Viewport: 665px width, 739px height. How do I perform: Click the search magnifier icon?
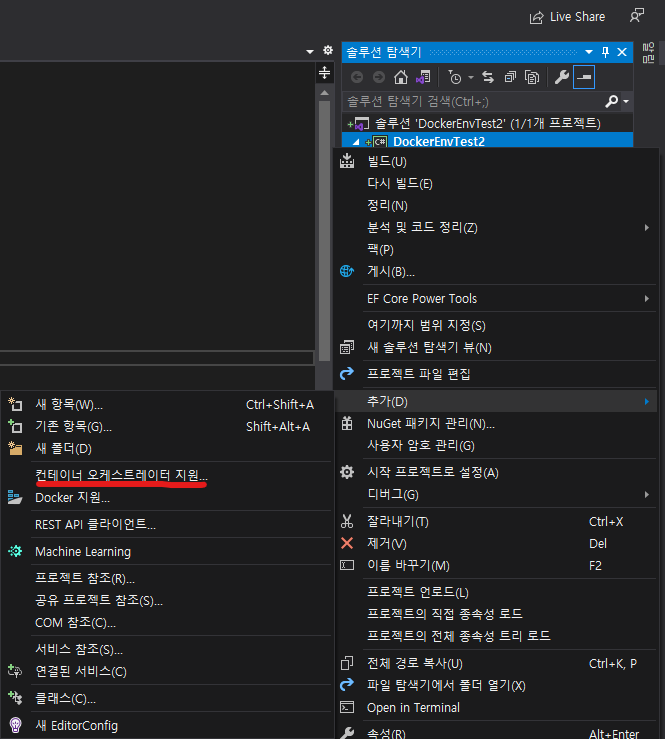[x=612, y=101]
